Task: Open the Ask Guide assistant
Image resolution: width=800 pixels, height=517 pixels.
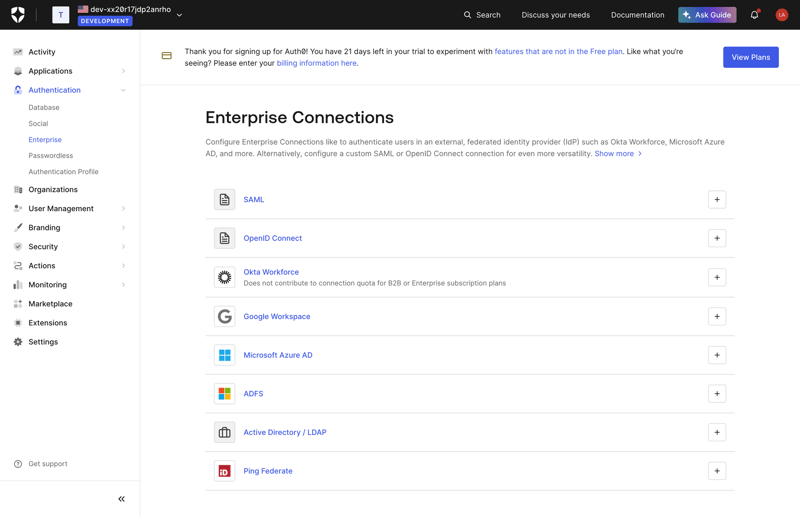Action: click(707, 15)
